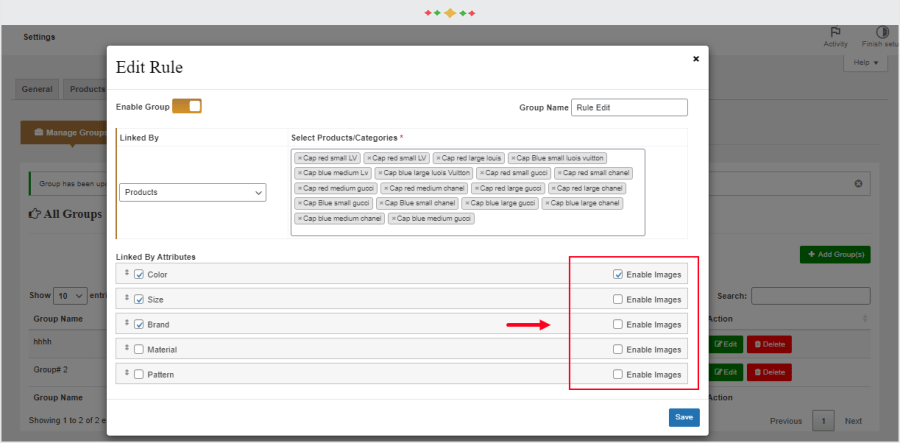
Task: Sort by the Action column arrows
Action: click(865, 318)
